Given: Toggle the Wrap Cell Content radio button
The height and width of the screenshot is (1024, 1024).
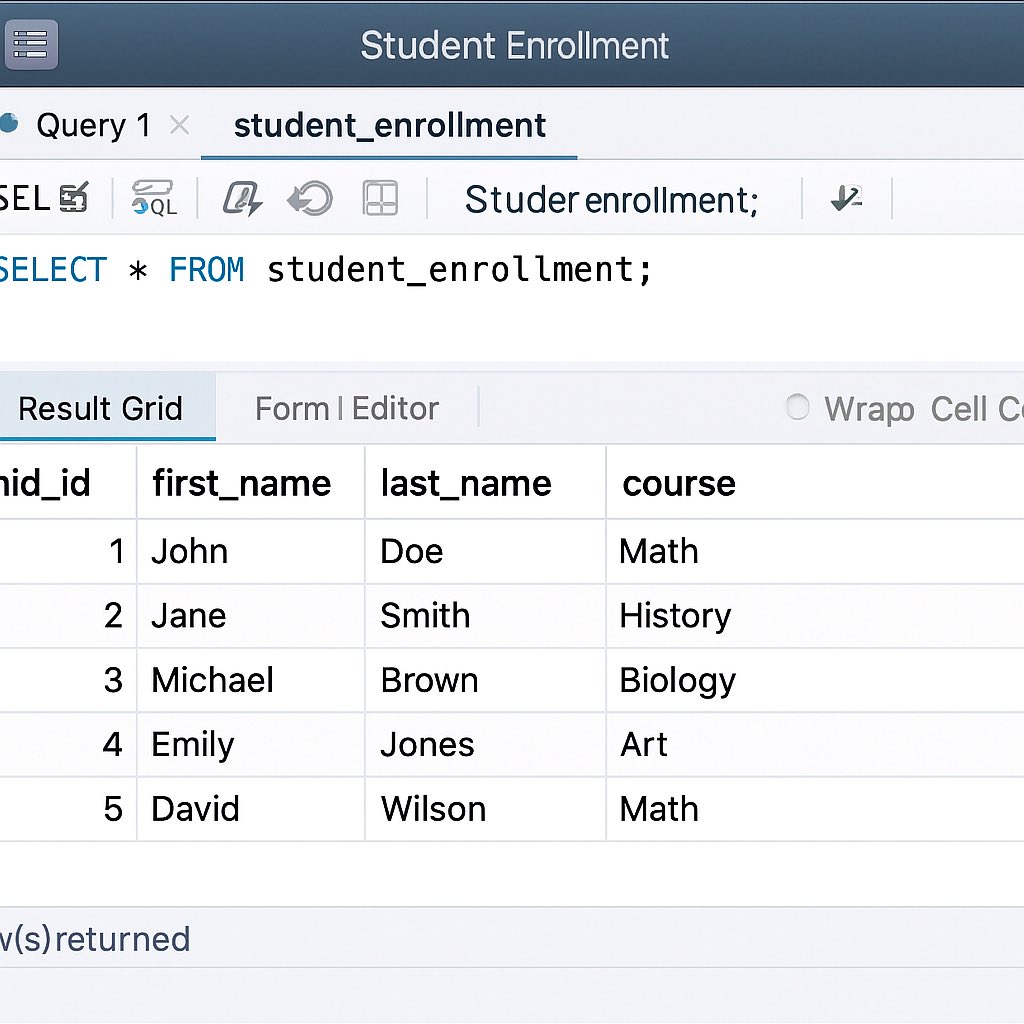Looking at the screenshot, I should point(797,408).
